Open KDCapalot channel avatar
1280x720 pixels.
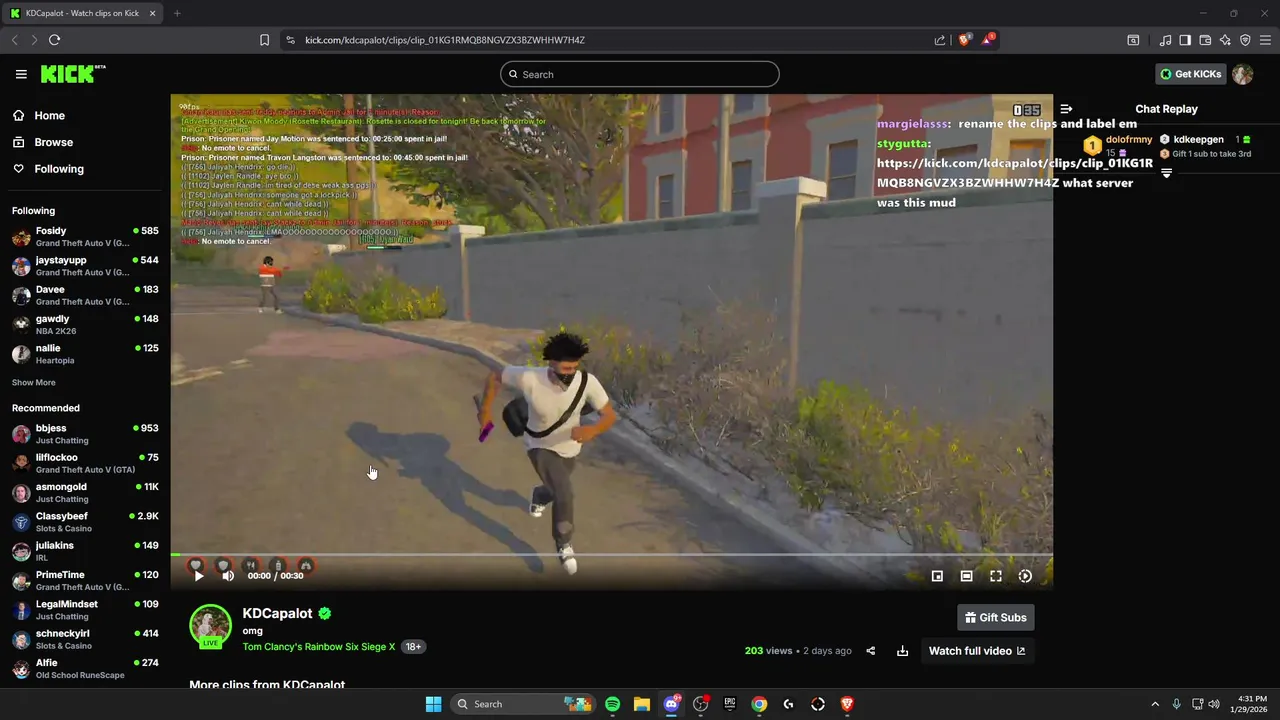pos(210,626)
